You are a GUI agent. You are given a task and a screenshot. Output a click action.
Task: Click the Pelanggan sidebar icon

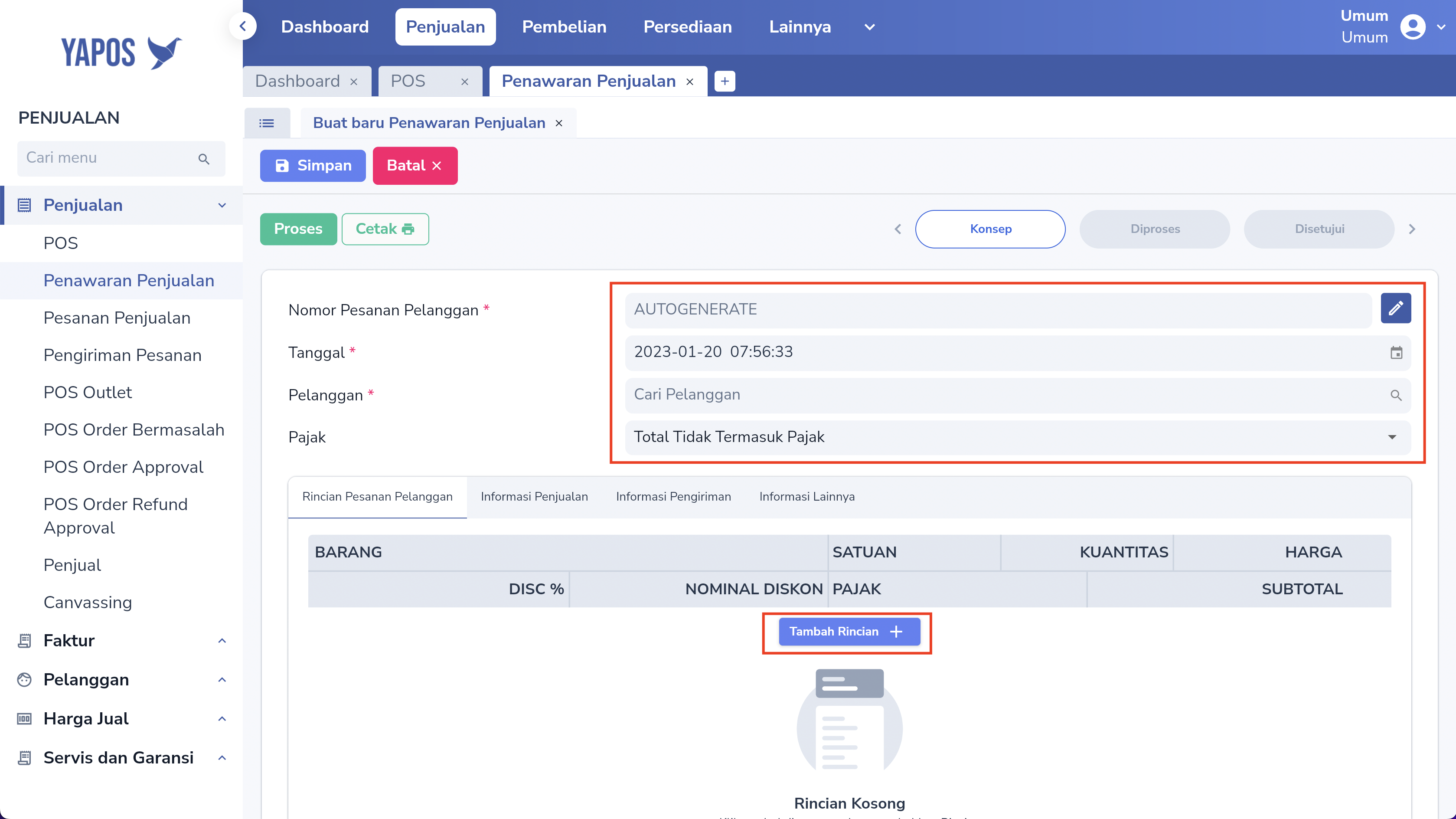click(x=24, y=680)
